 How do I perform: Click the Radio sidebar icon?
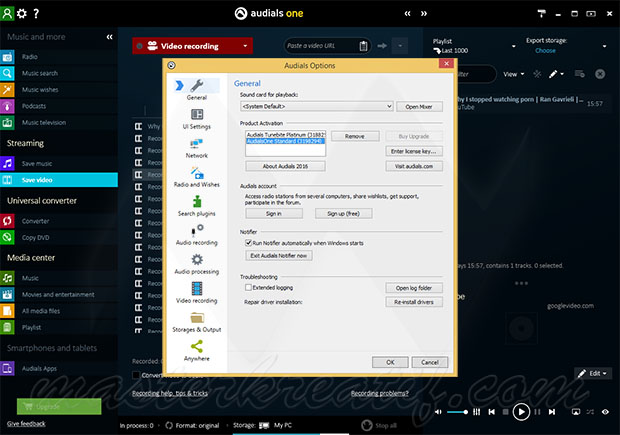coord(7,57)
